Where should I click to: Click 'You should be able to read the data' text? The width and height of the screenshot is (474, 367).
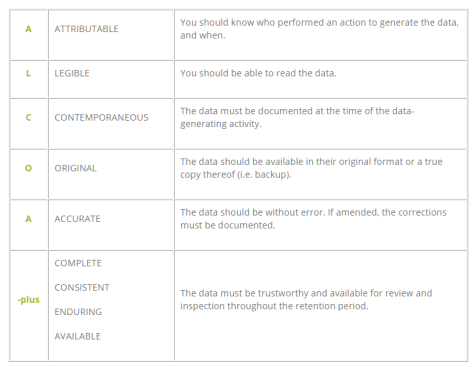point(258,73)
